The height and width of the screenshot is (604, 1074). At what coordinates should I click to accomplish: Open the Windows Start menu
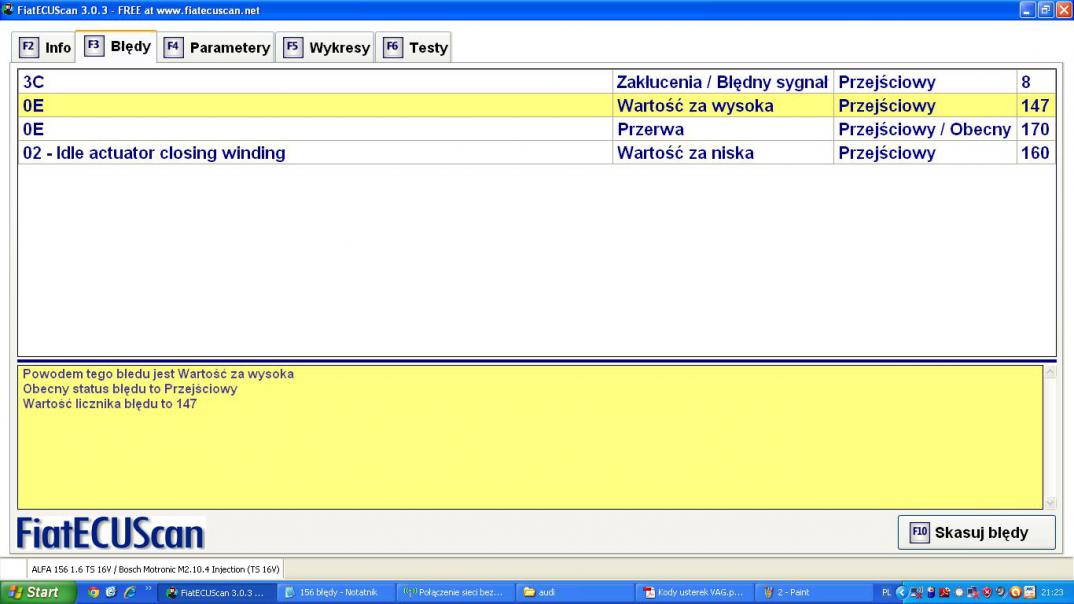point(37,592)
